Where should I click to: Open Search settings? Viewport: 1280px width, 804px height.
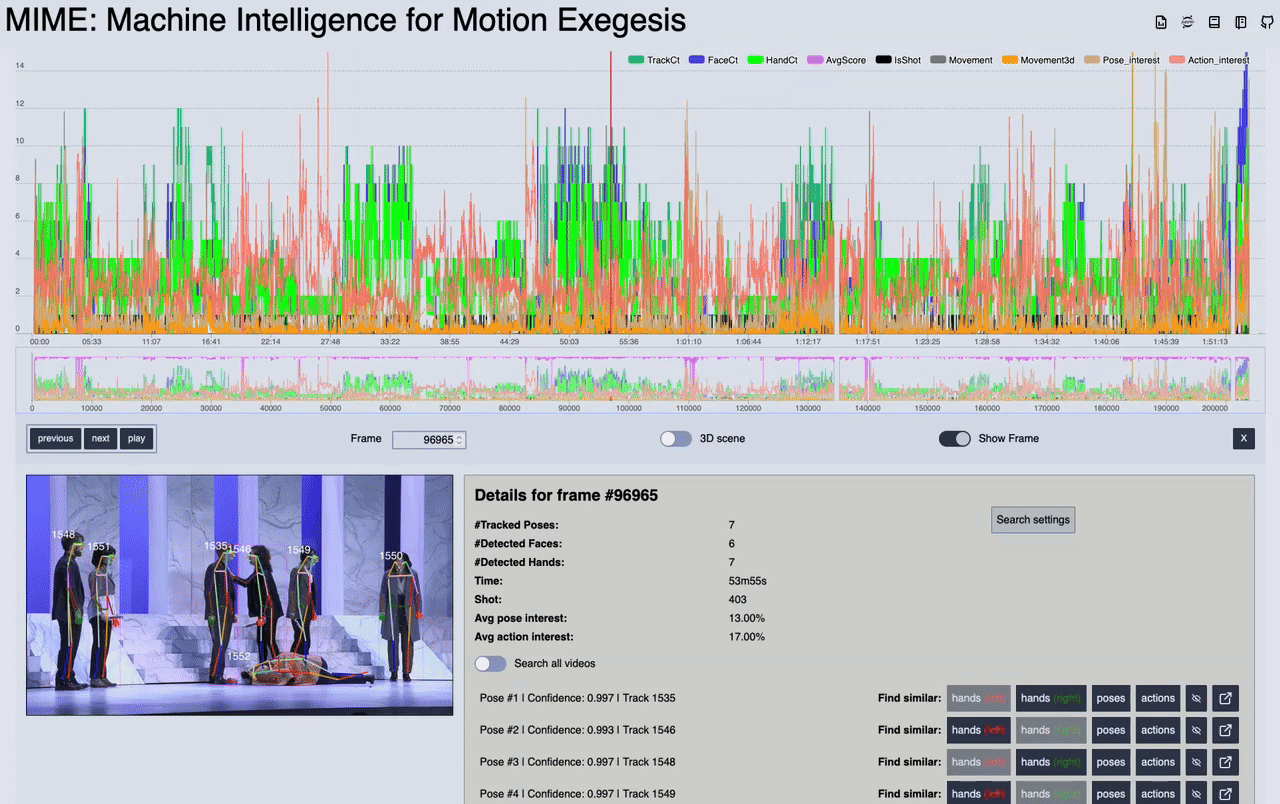(1033, 520)
